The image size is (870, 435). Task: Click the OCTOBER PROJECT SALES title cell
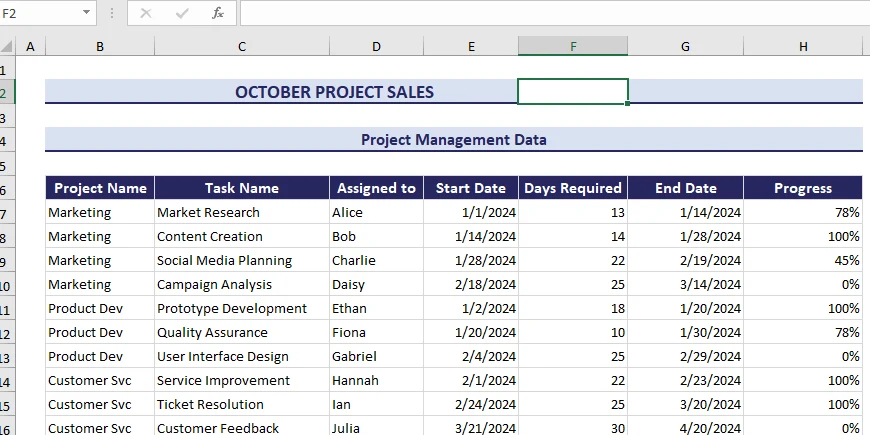coord(335,92)
